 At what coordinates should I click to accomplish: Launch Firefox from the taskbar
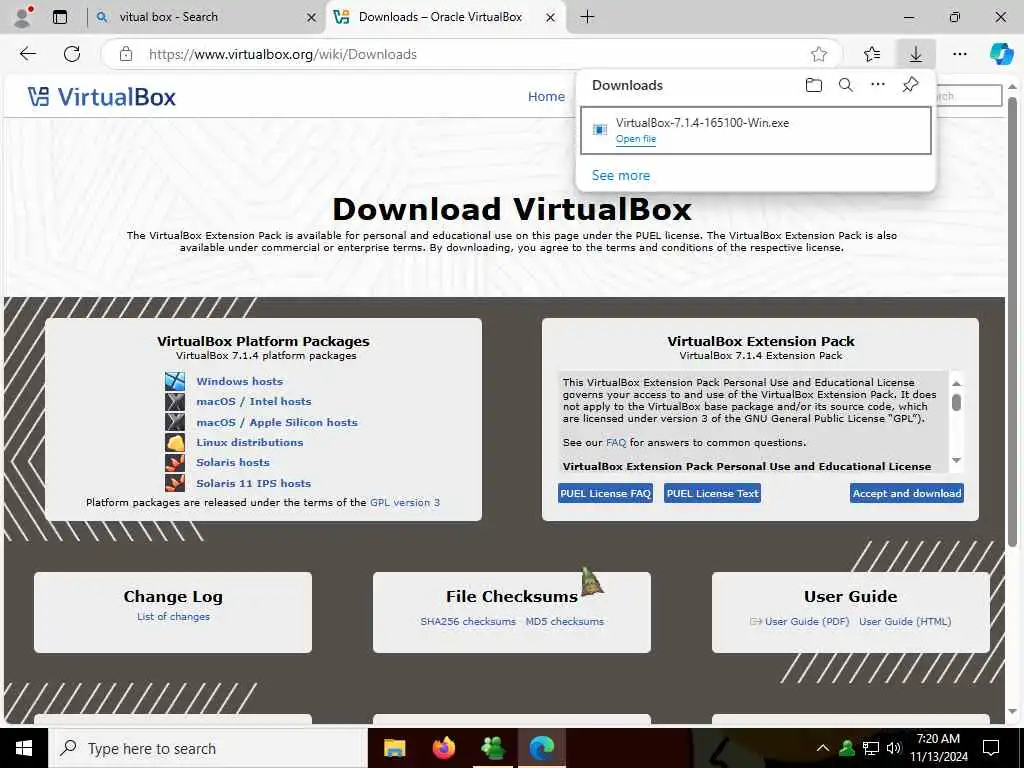coord(444,748)
